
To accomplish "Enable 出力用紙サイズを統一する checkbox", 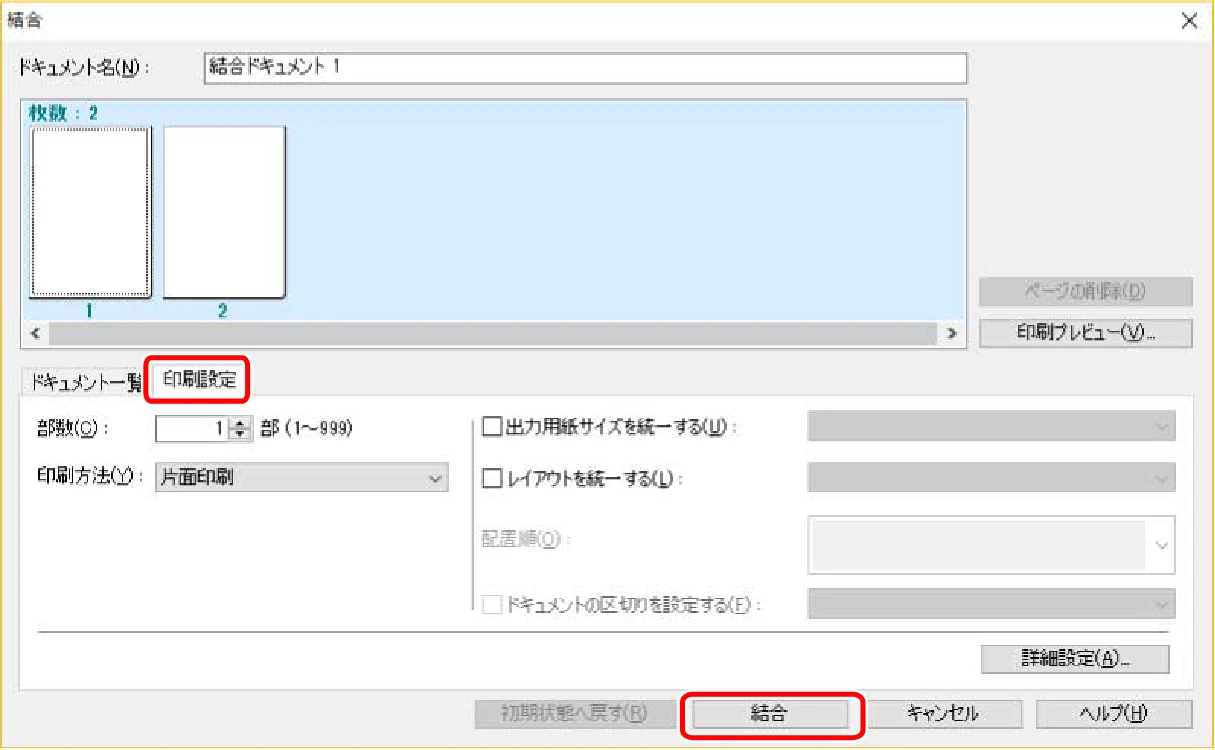I will coord(492,427).
